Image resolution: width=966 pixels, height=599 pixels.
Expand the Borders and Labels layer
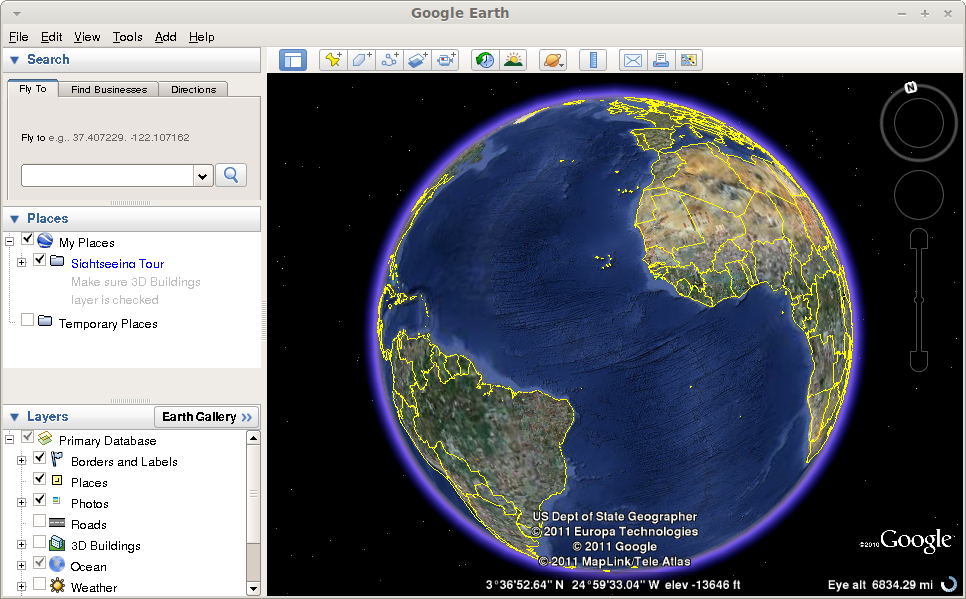[22, 460]
